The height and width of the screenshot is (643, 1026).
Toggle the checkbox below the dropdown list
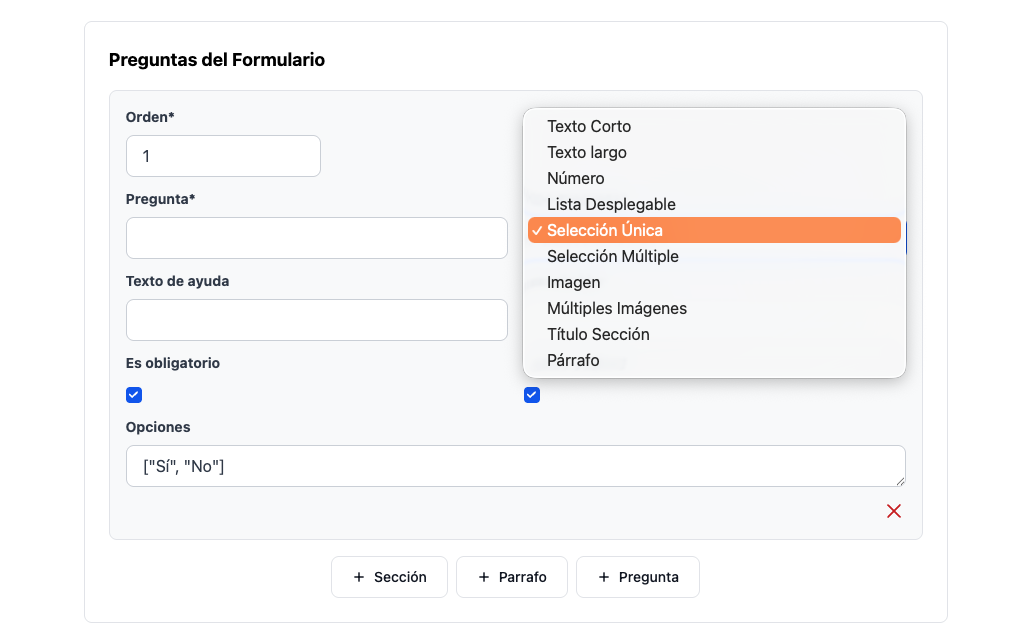click(x=532, y=395)
